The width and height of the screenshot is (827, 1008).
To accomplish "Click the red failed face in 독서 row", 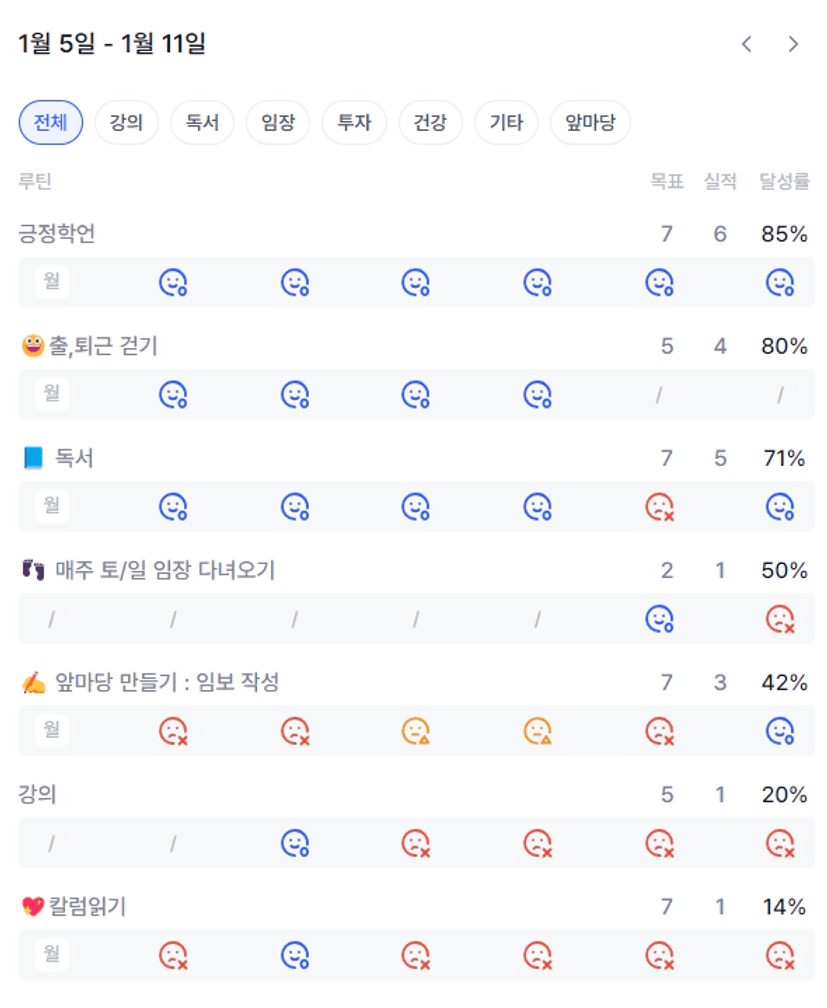I will tap(659, 507).
